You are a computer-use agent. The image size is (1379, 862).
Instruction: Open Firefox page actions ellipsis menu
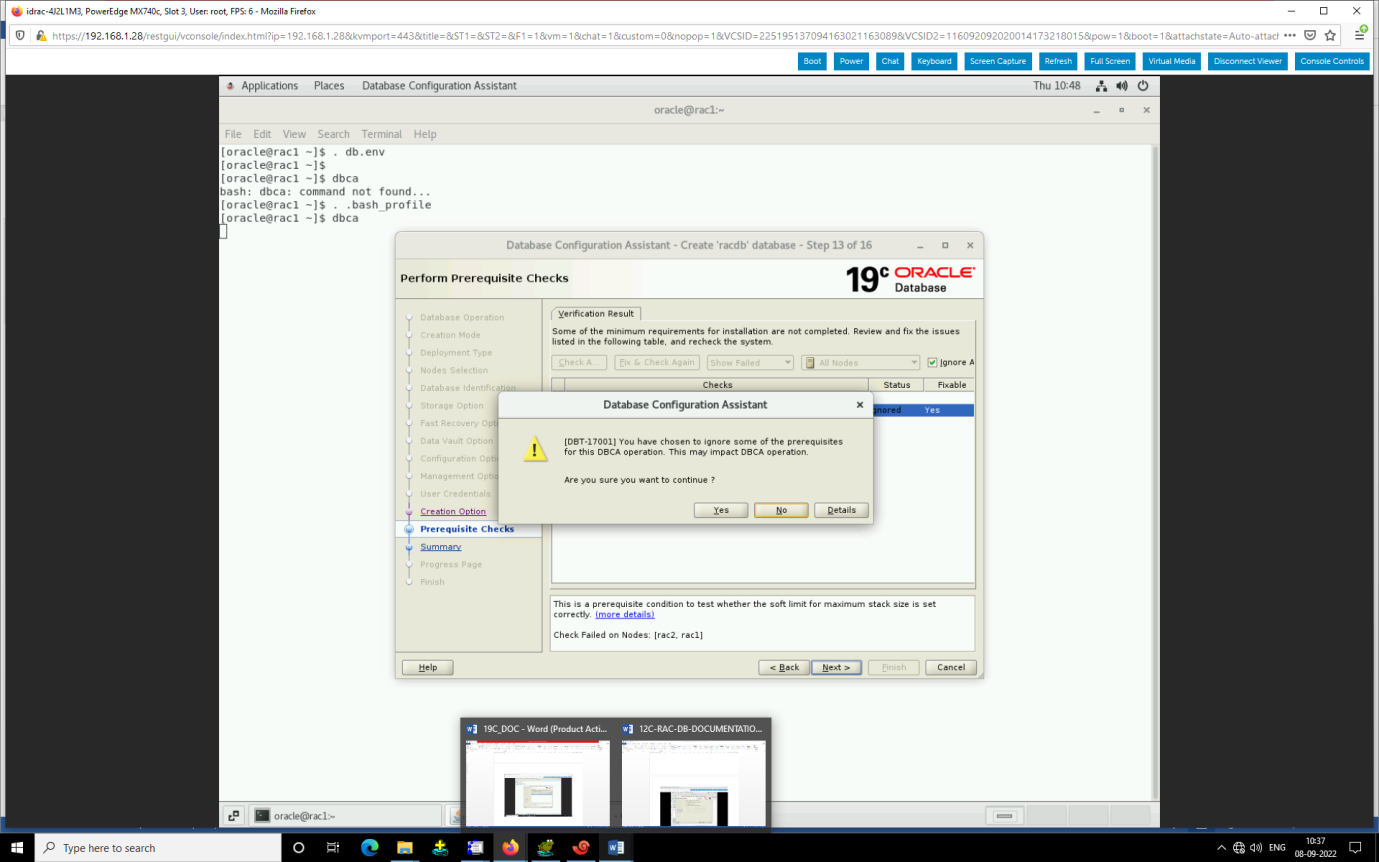click(x=1290, y=35)
